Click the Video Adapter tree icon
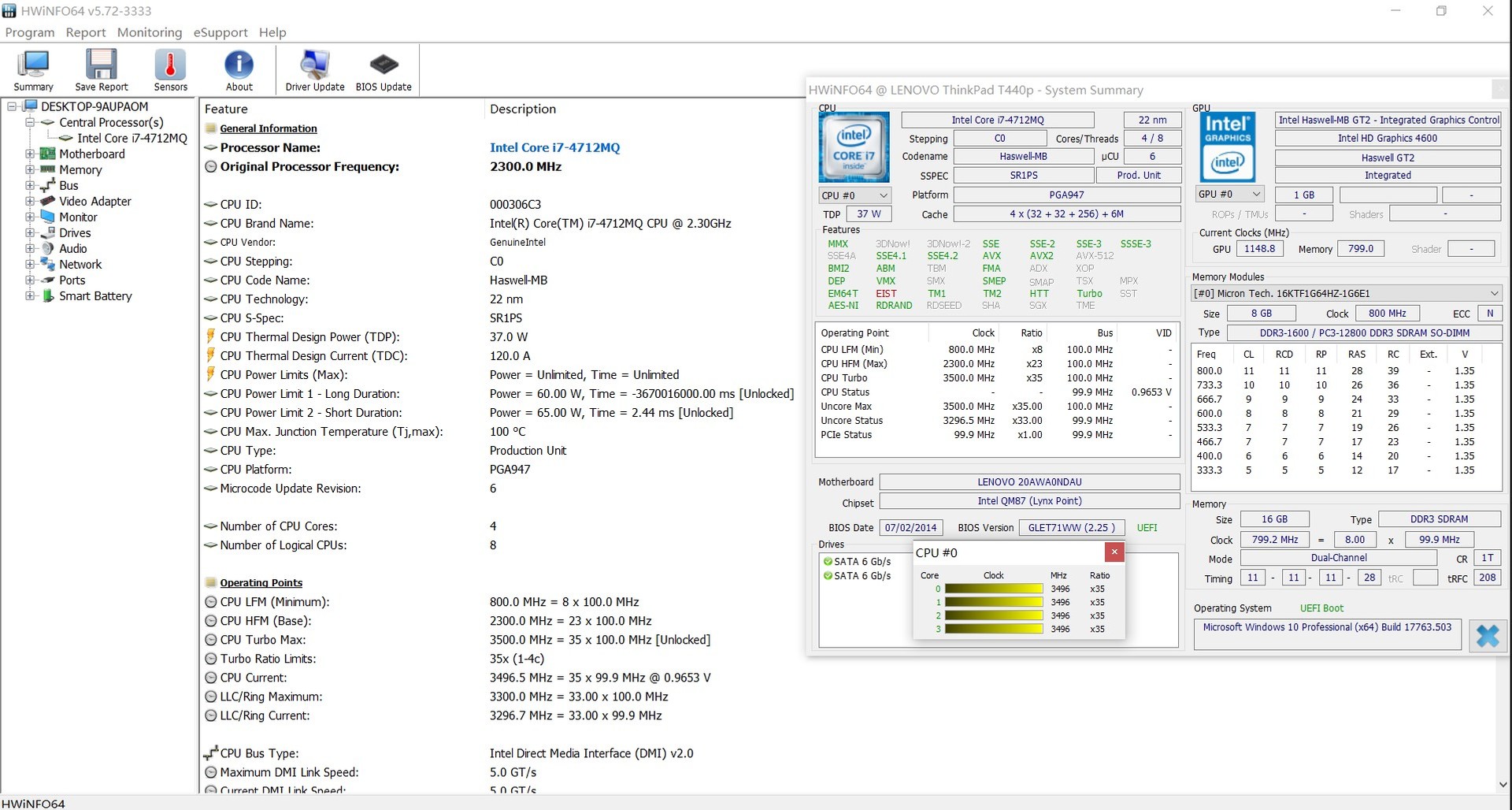The image size is (1512, 810). 48,201
